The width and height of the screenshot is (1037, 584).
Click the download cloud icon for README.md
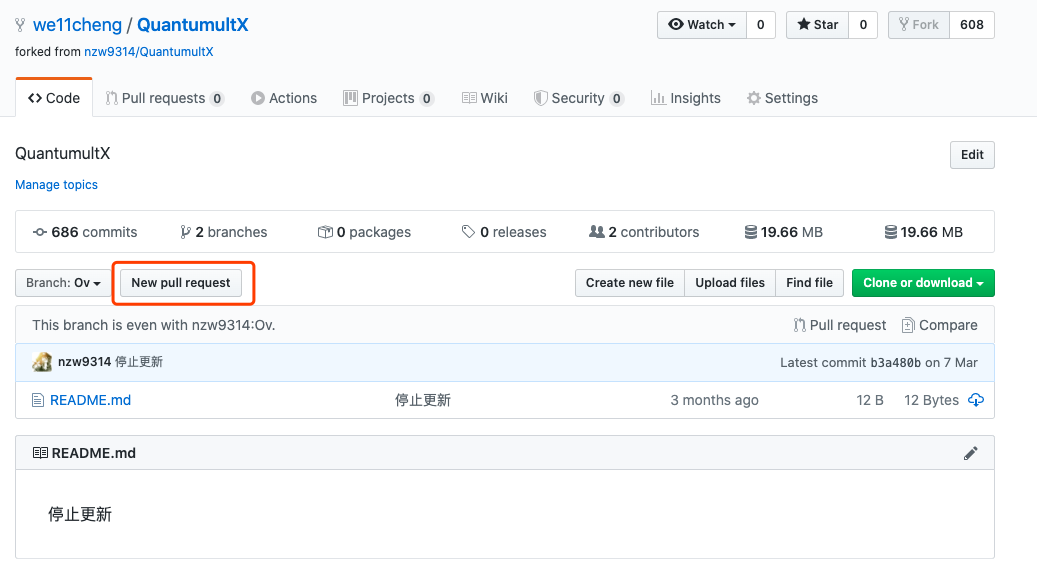[975, 400]
